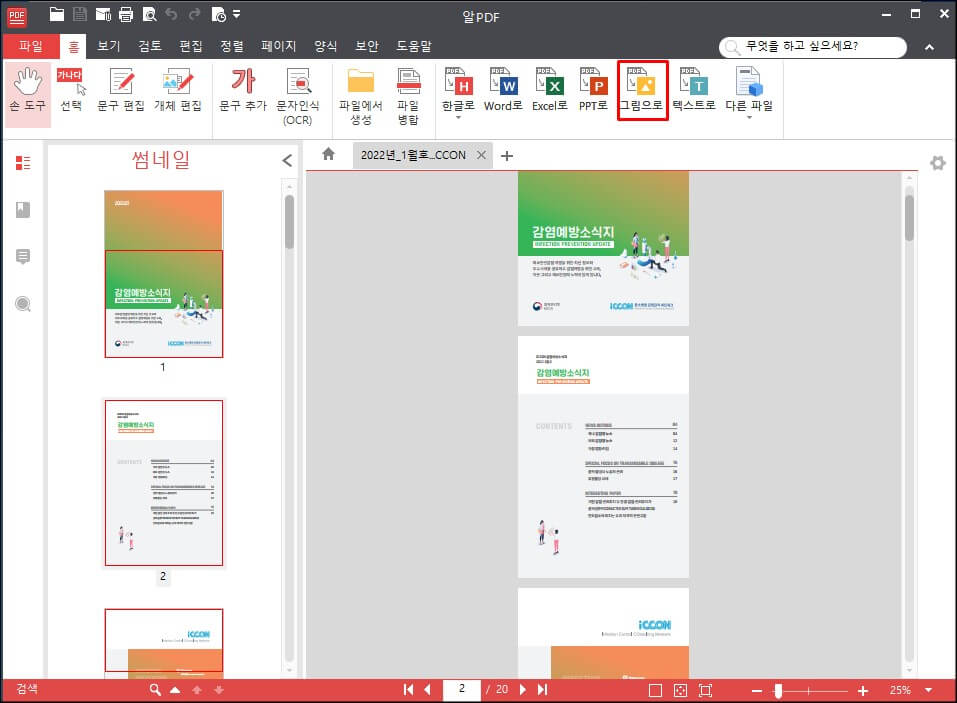
Task: Open the 파일 병합 merge tool
Action: click(409, 90)
